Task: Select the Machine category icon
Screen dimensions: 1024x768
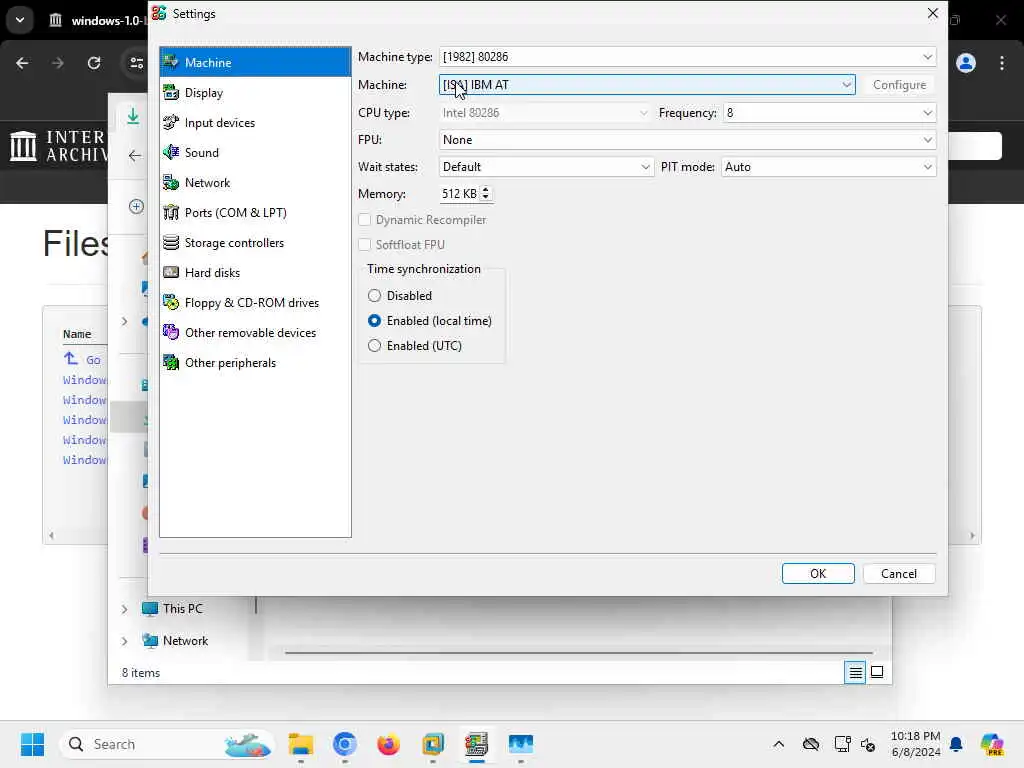Action: (x=171, y=62)
